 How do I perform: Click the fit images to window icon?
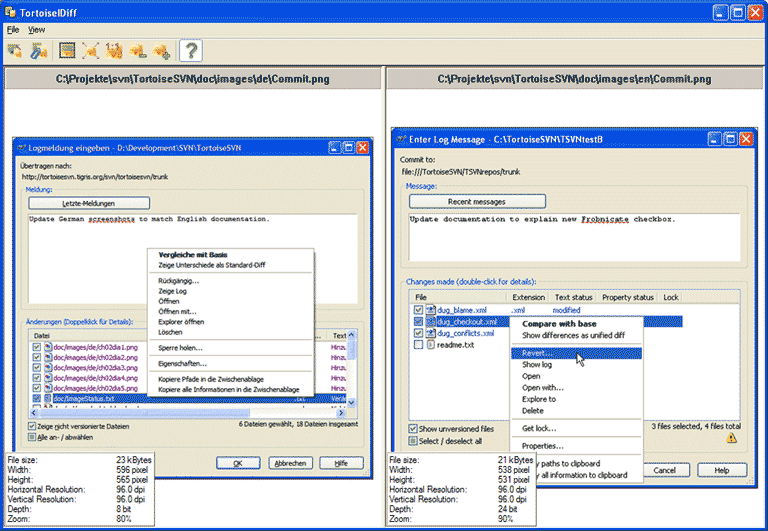point(91,51)
